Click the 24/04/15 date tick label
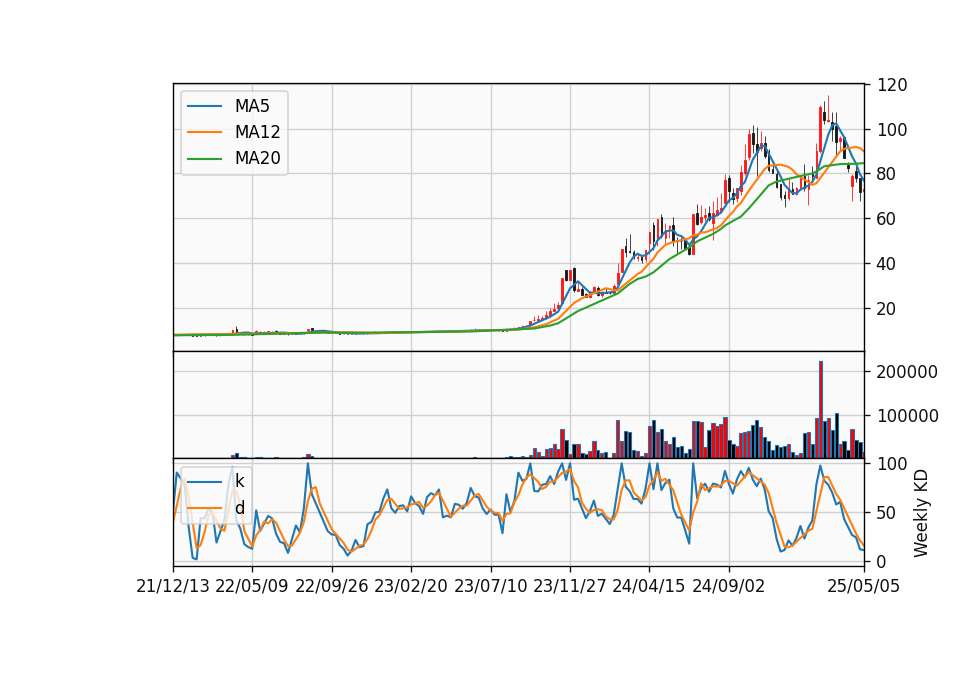This screenshot has height=690, width=960. point(648,586)
